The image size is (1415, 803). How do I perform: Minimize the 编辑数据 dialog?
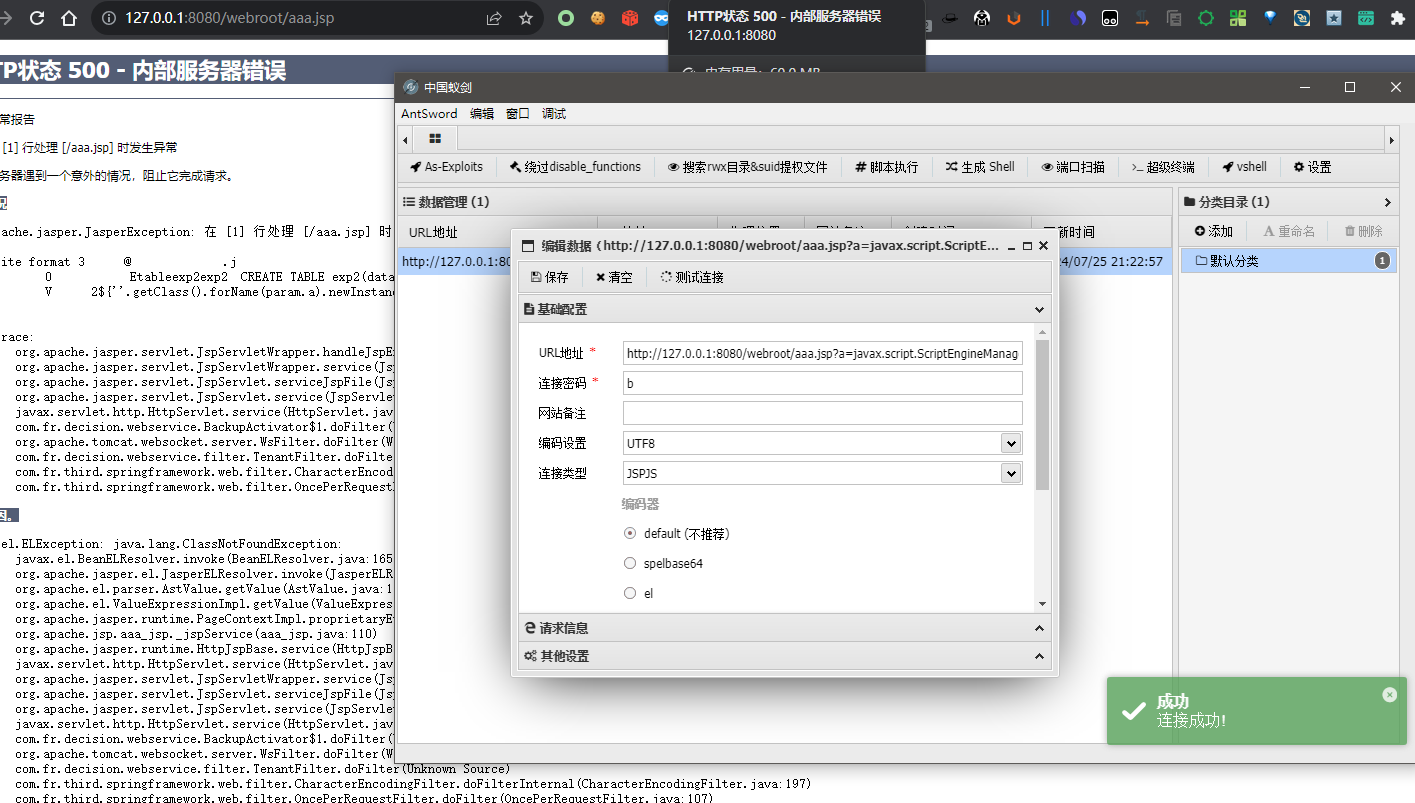click(1010, 245)
